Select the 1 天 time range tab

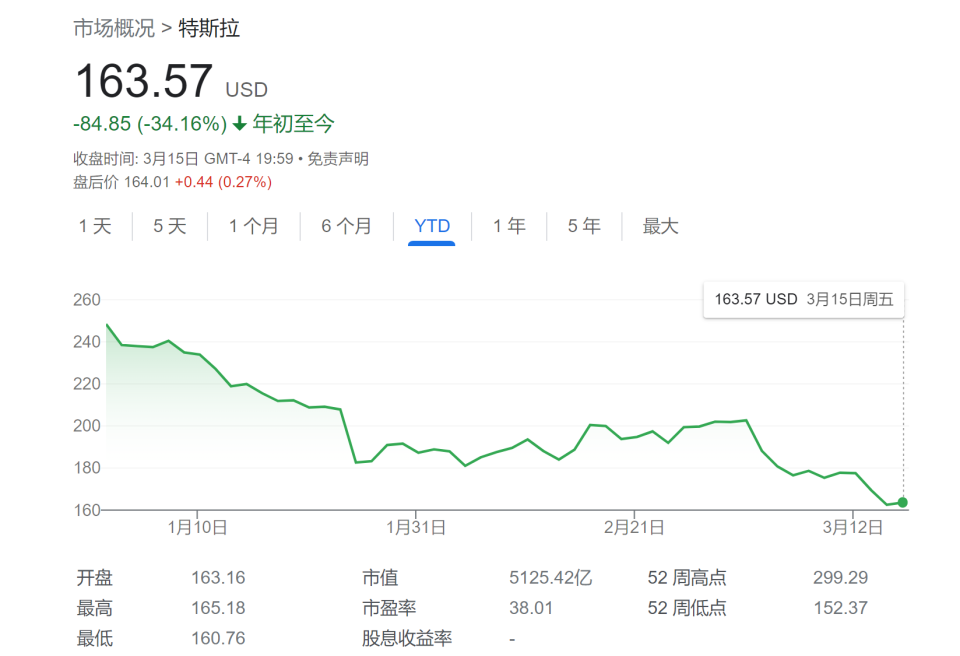95,226
